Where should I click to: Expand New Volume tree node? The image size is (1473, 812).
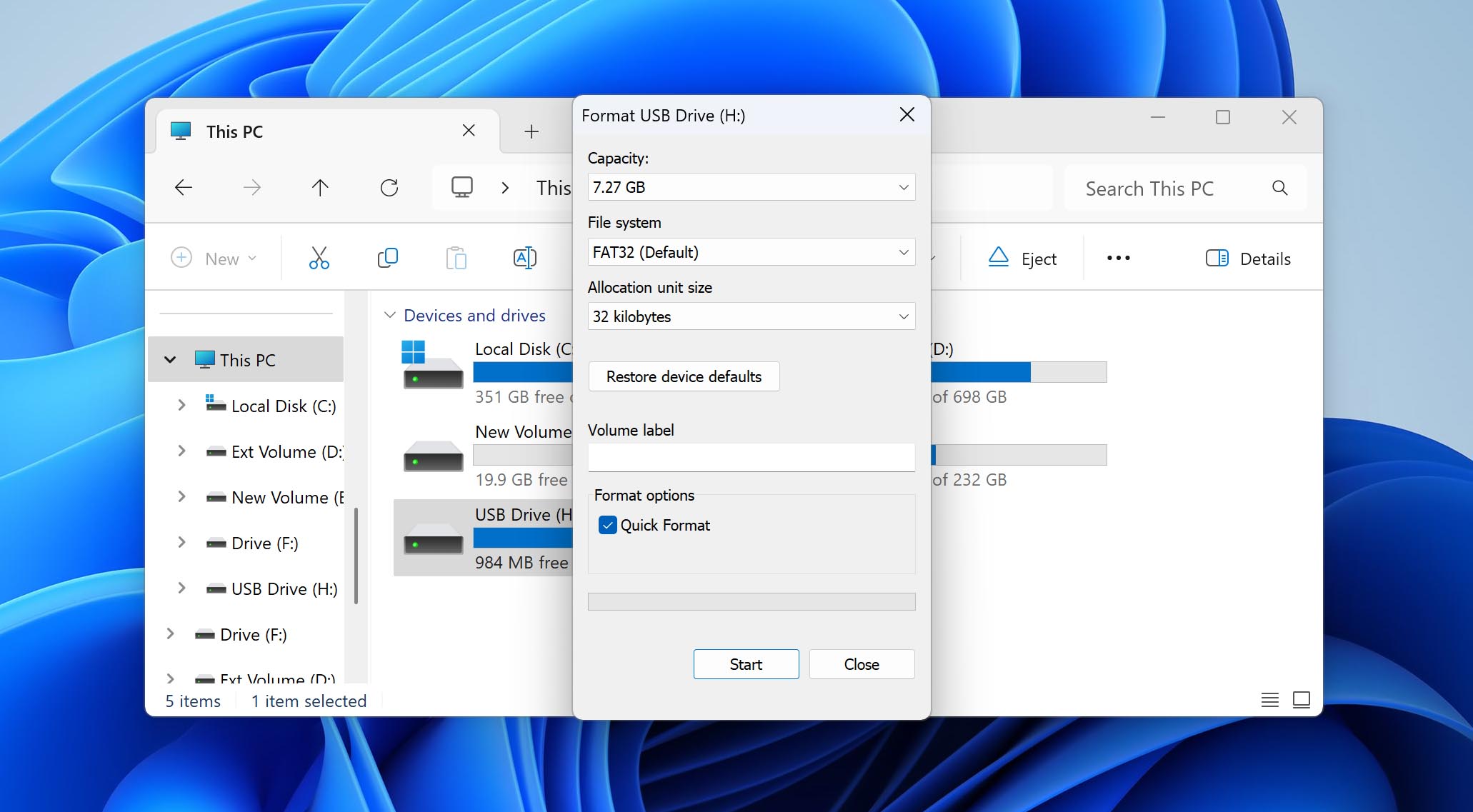tap(181, 497)
